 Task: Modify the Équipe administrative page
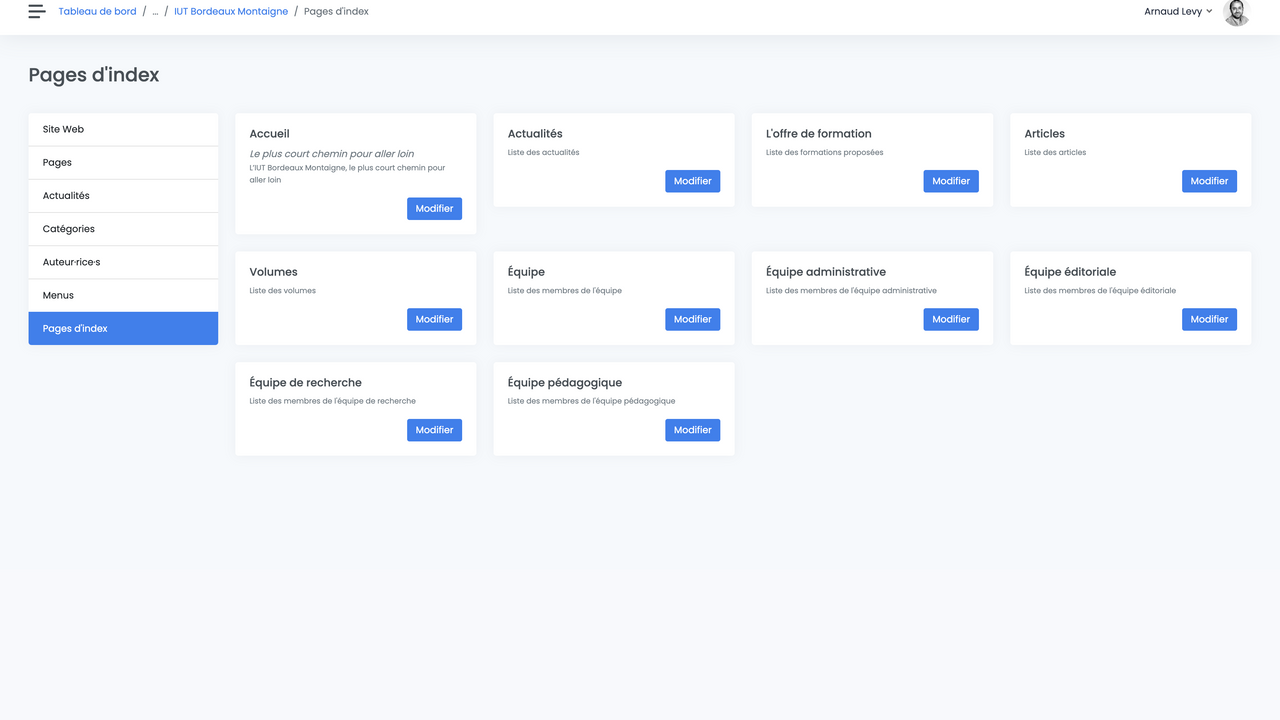(950, 319)
